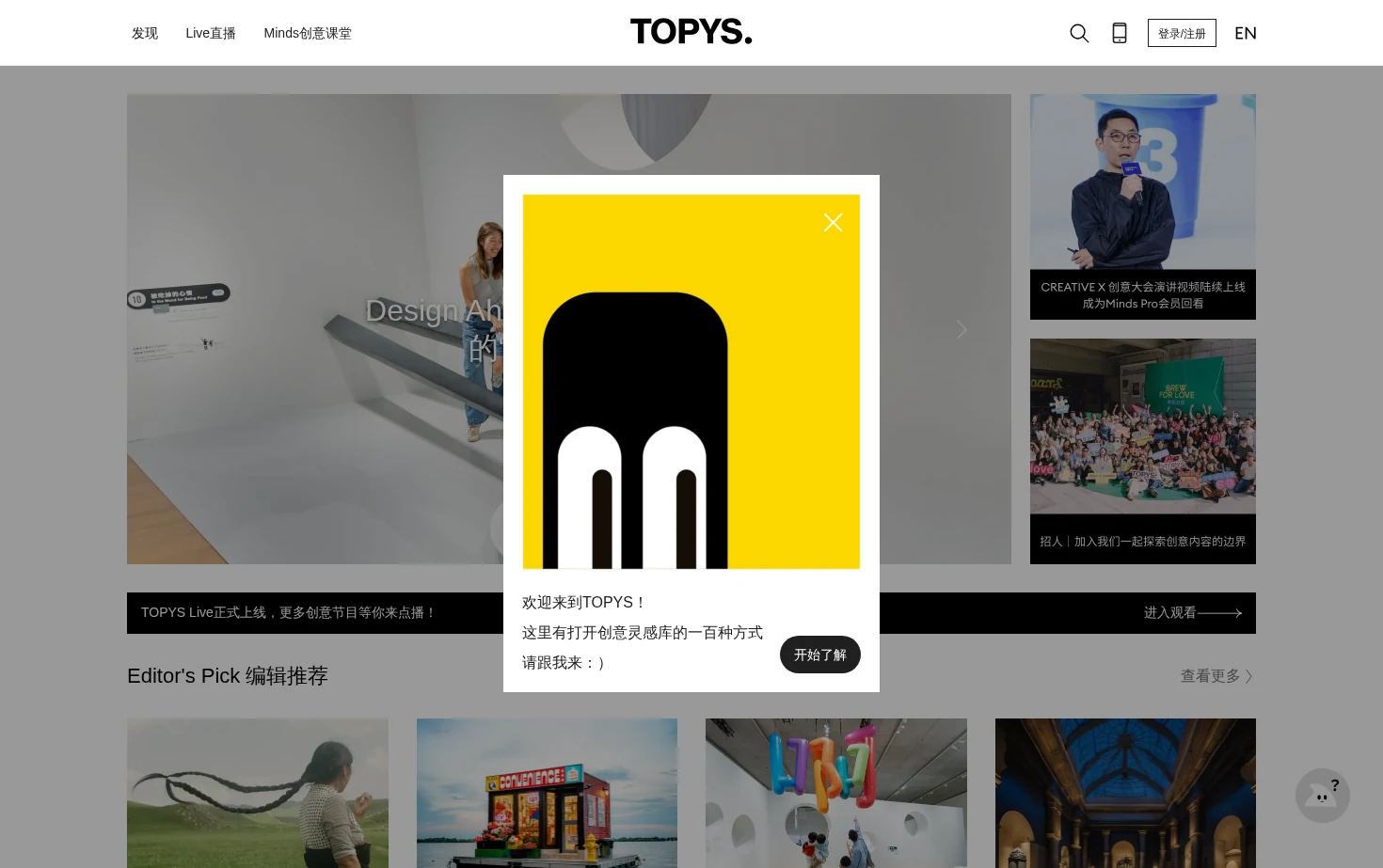
Task: Open the Live直播 menu item
Action: click(x=211, y=33)
